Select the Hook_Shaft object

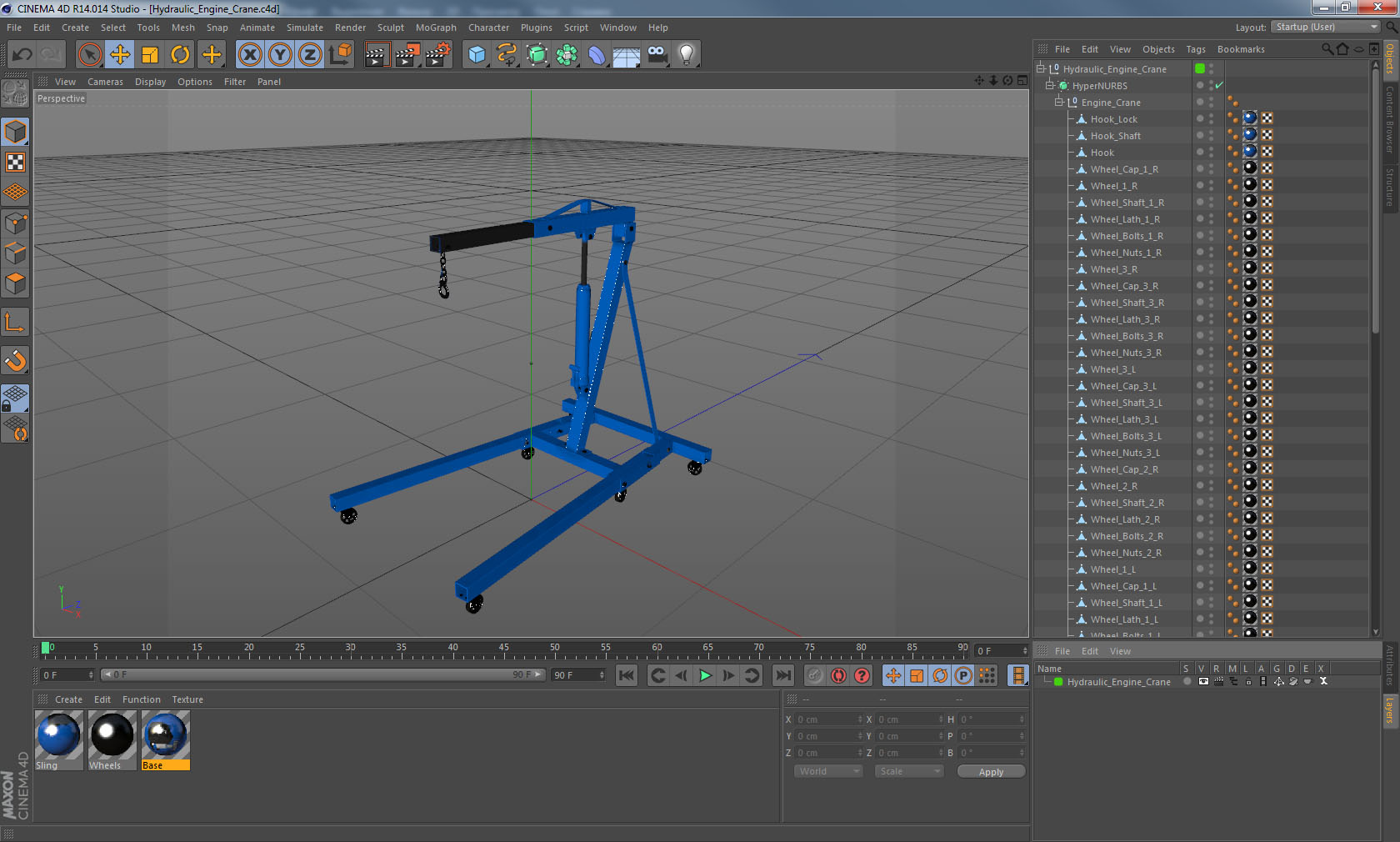(x=1115, y=136)
